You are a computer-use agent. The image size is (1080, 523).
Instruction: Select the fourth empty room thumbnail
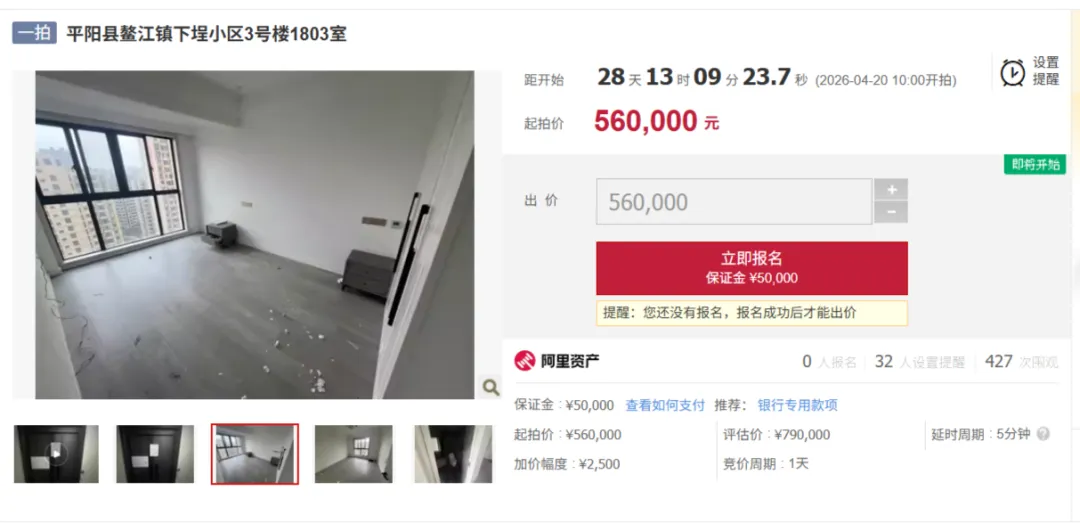pos(353,453)
